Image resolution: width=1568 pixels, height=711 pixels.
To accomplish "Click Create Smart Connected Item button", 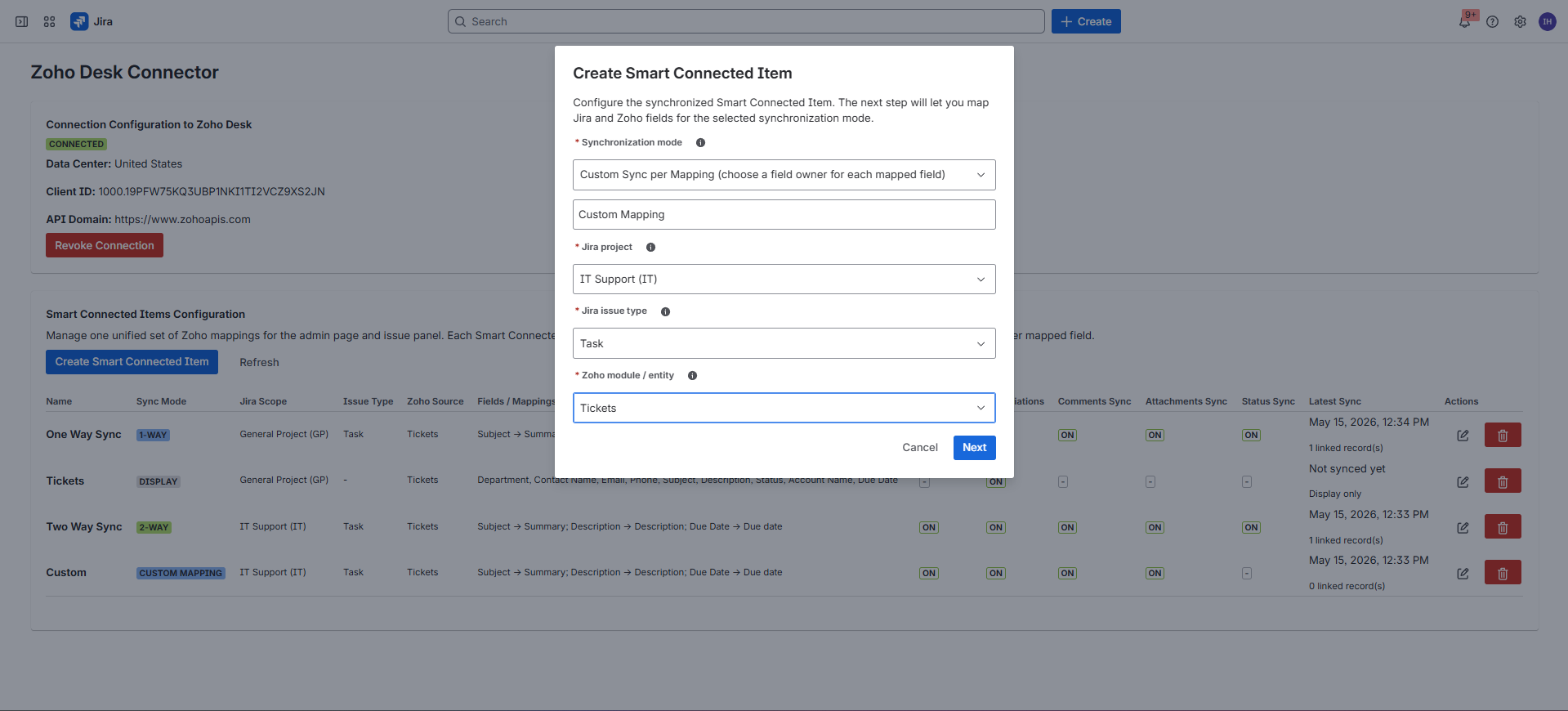I will 132,362.
